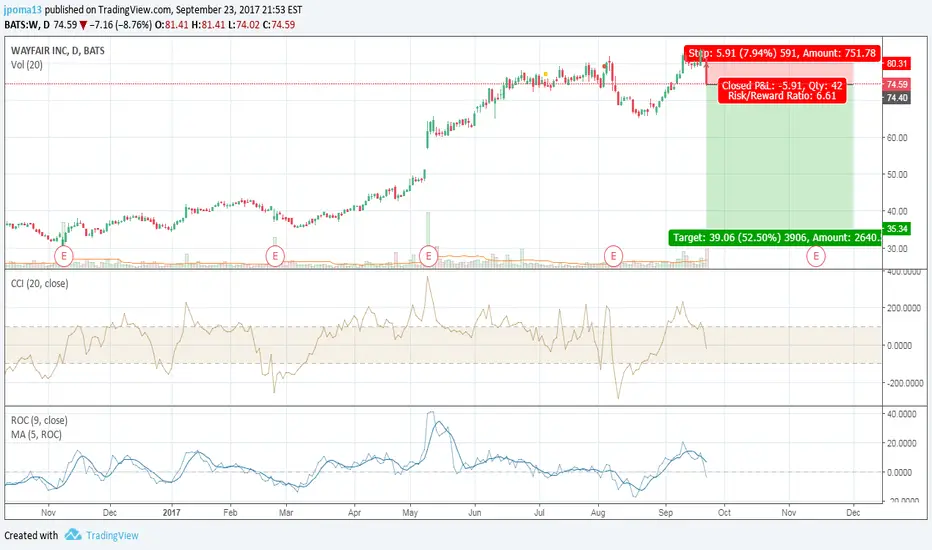This screenshot has width=932, height=550.
Task: Click the ROC (9, close) indicator label
Action: pos(39,420)
